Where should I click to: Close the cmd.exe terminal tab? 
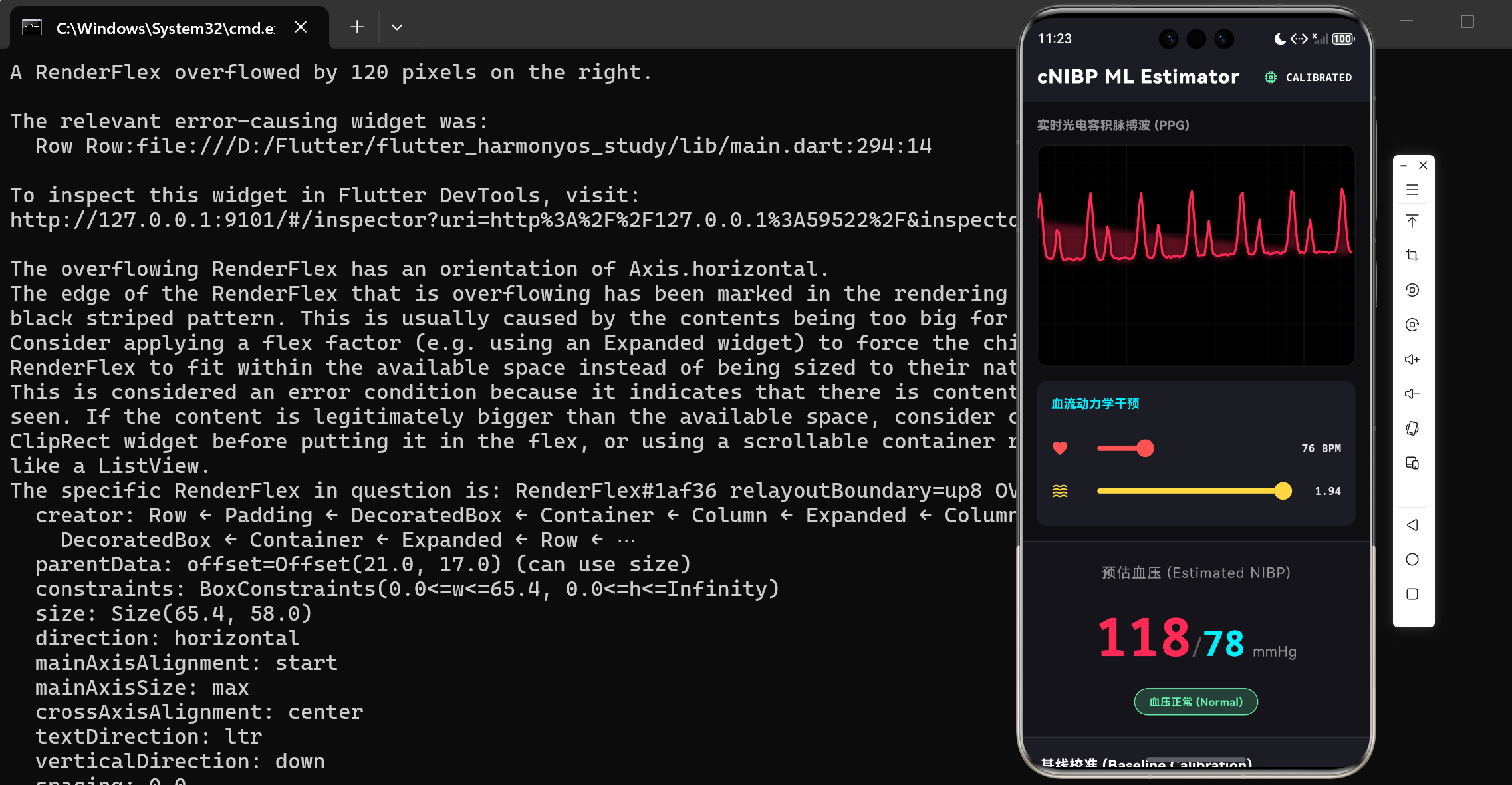[x=301, y=27]
